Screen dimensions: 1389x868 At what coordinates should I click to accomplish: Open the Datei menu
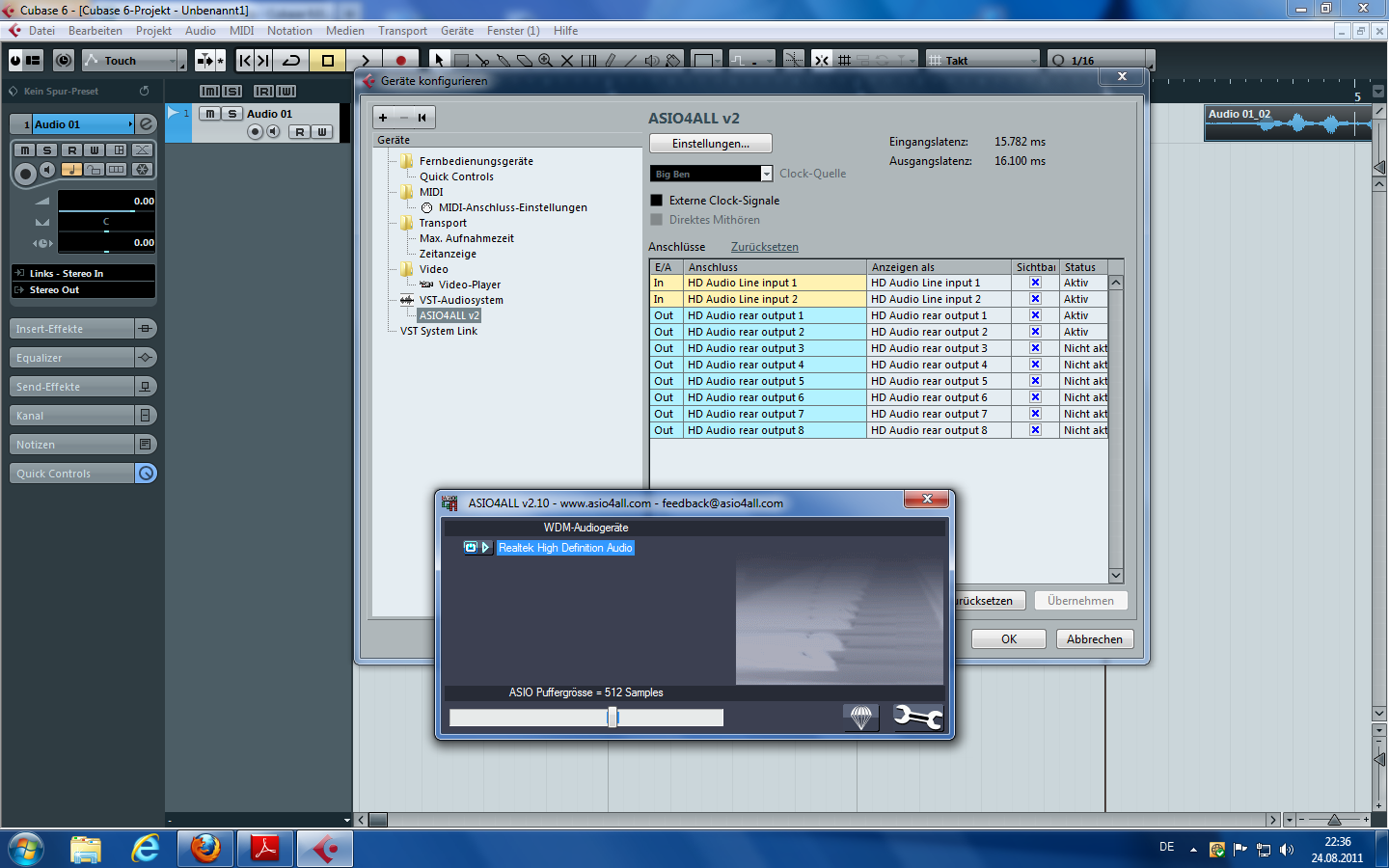tap(41, 31)
